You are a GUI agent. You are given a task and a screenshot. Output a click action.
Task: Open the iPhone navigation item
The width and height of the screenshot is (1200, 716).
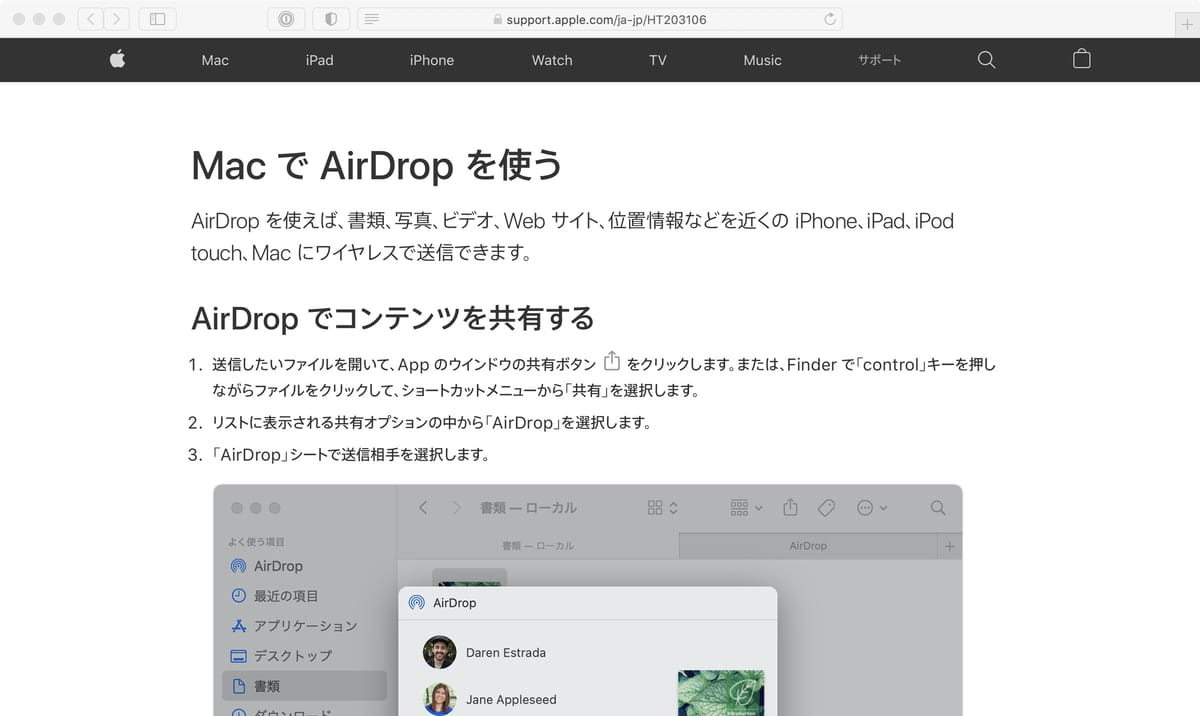click(432, 60)
